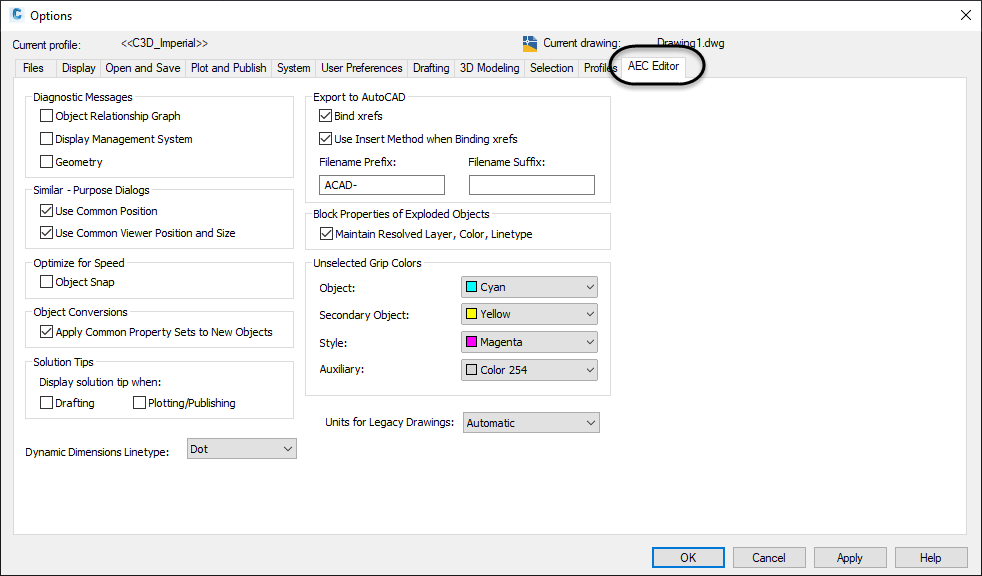Go to the User Preferences tab
Image resolution: width=982 pixels, height=576 pixels.
click(362, 68)
